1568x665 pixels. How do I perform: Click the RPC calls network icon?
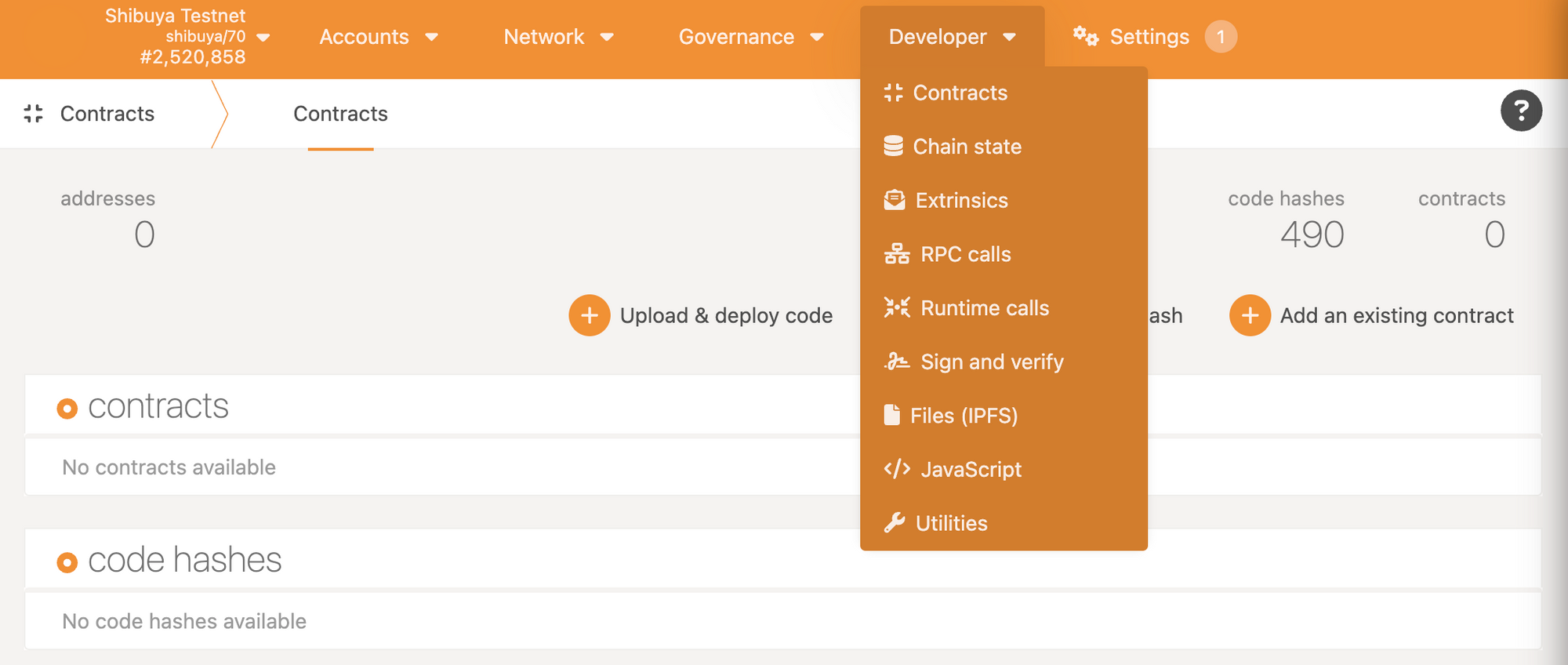pos(896,254)
